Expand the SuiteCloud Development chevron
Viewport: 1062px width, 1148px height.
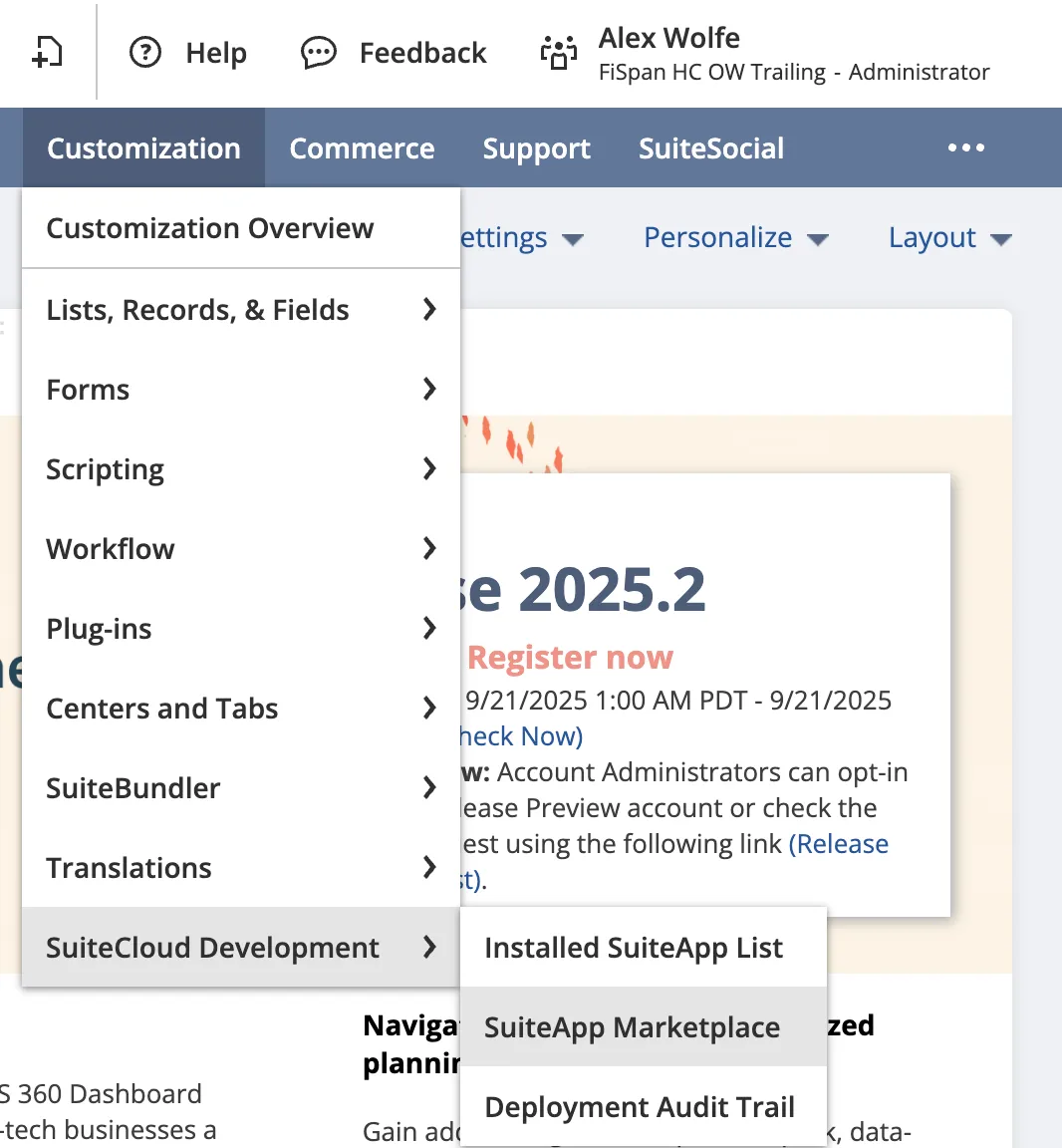click(429, 948)
